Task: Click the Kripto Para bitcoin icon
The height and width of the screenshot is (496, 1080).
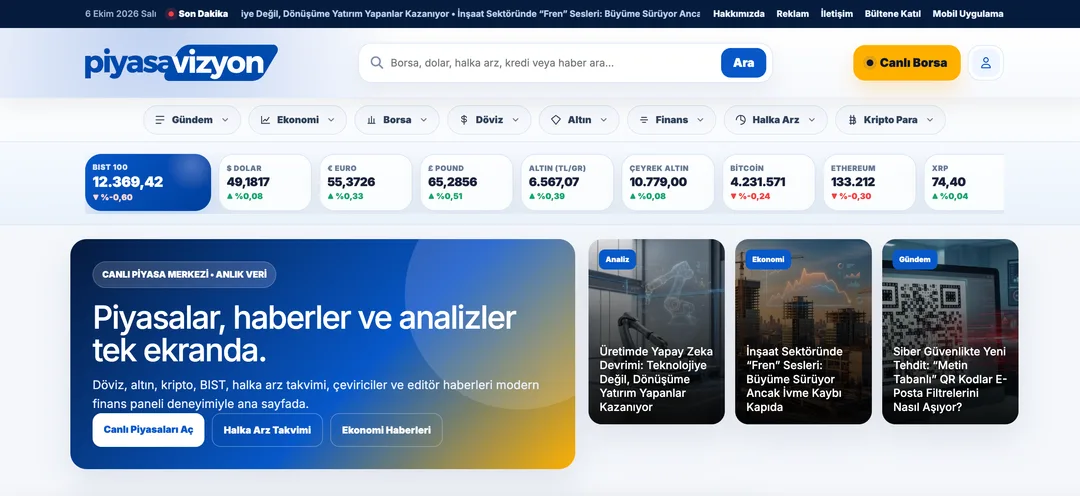Action: 852,120
